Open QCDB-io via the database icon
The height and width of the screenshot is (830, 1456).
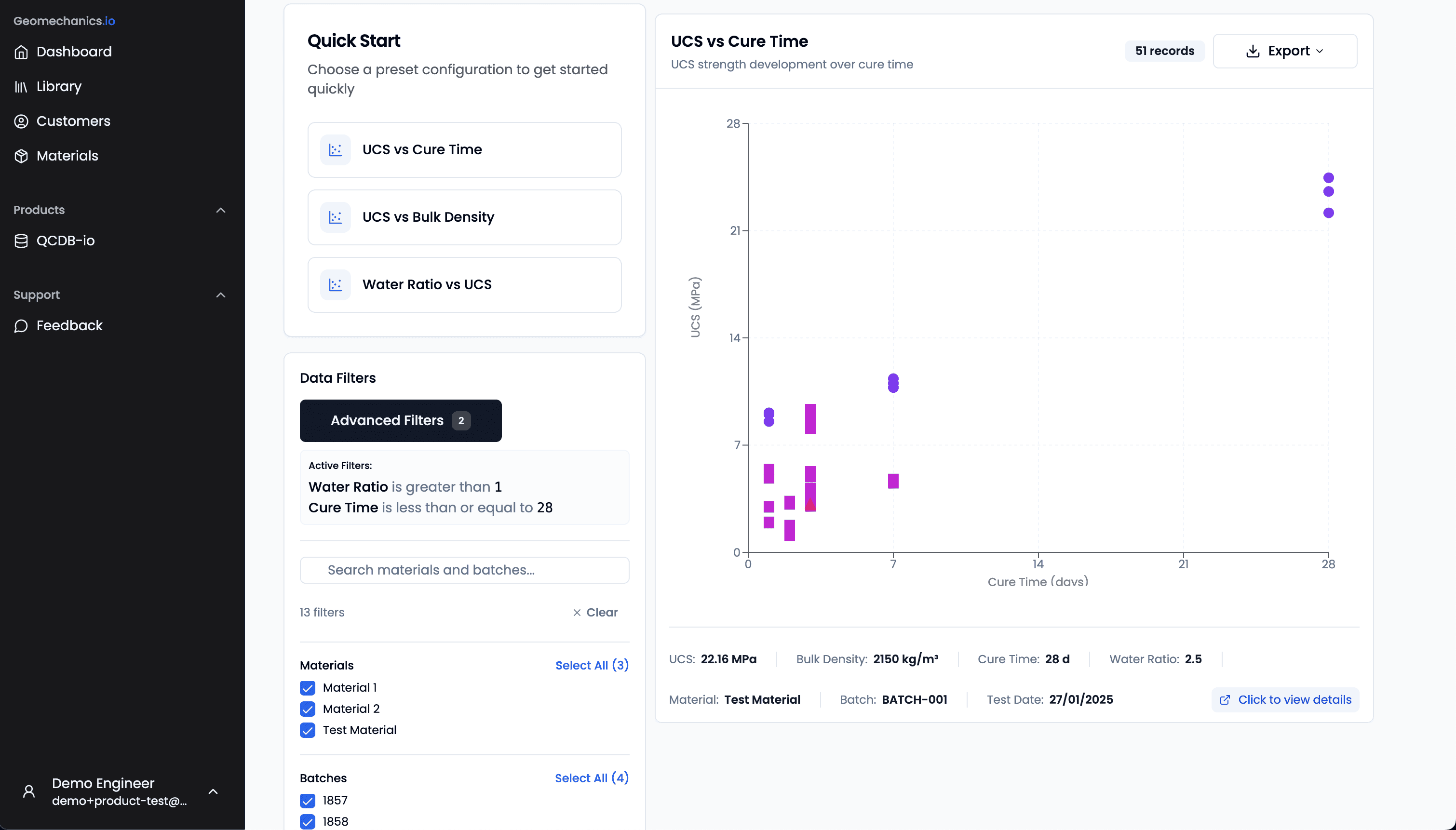point(21,240)
